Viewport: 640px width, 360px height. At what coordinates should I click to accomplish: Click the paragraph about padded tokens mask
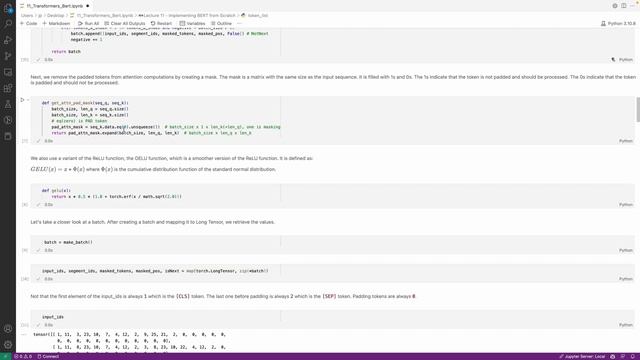click(x=333, y=80)
